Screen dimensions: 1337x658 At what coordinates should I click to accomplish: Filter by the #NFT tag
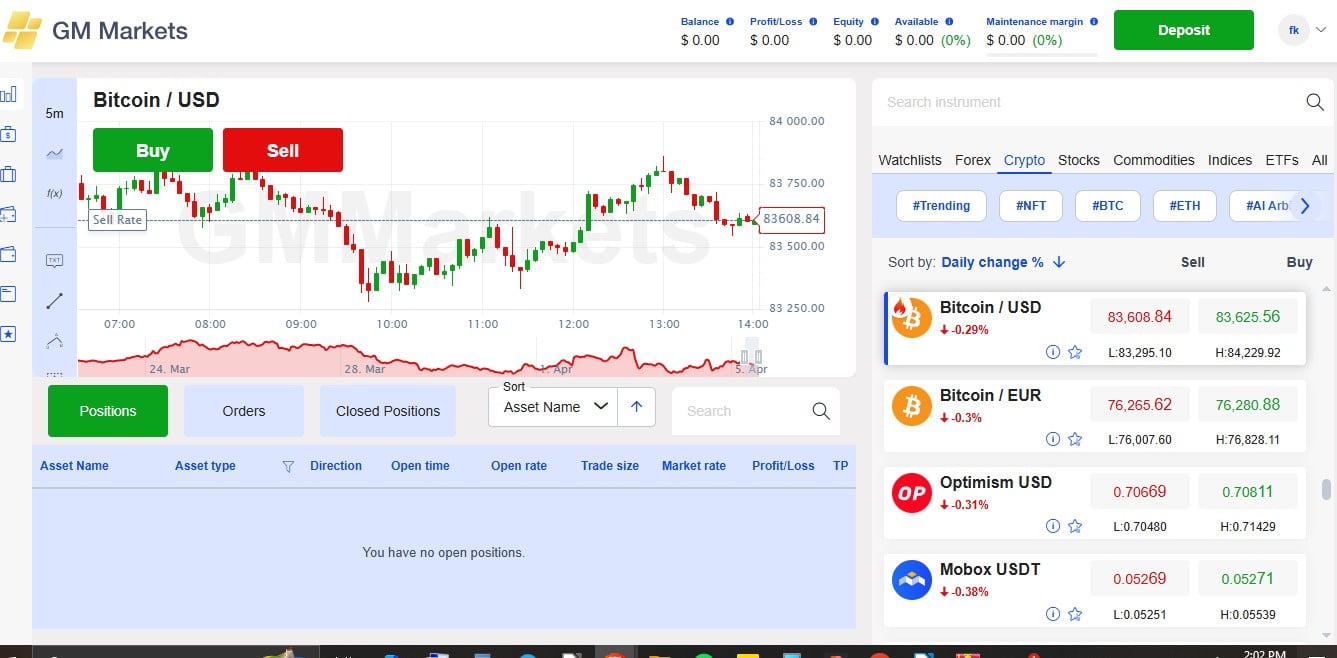tap(1031, 206)
